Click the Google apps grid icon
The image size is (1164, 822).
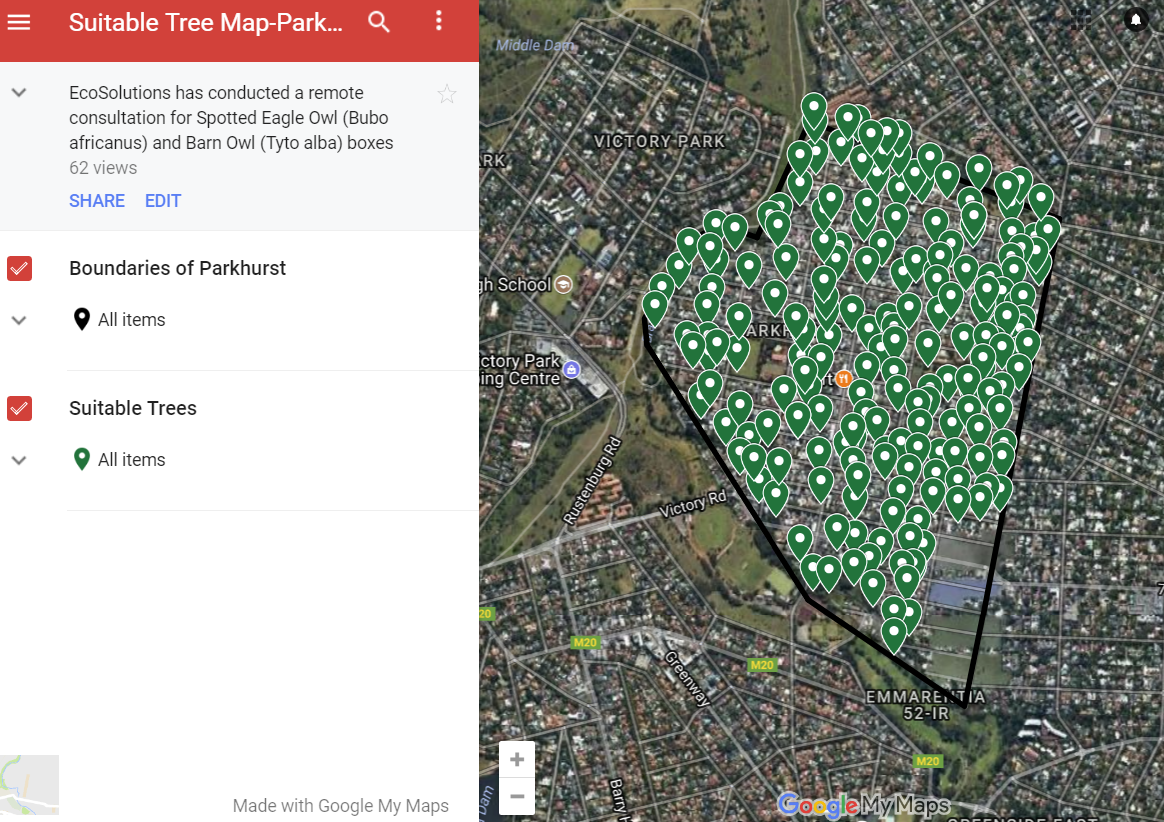[1081, 20]
